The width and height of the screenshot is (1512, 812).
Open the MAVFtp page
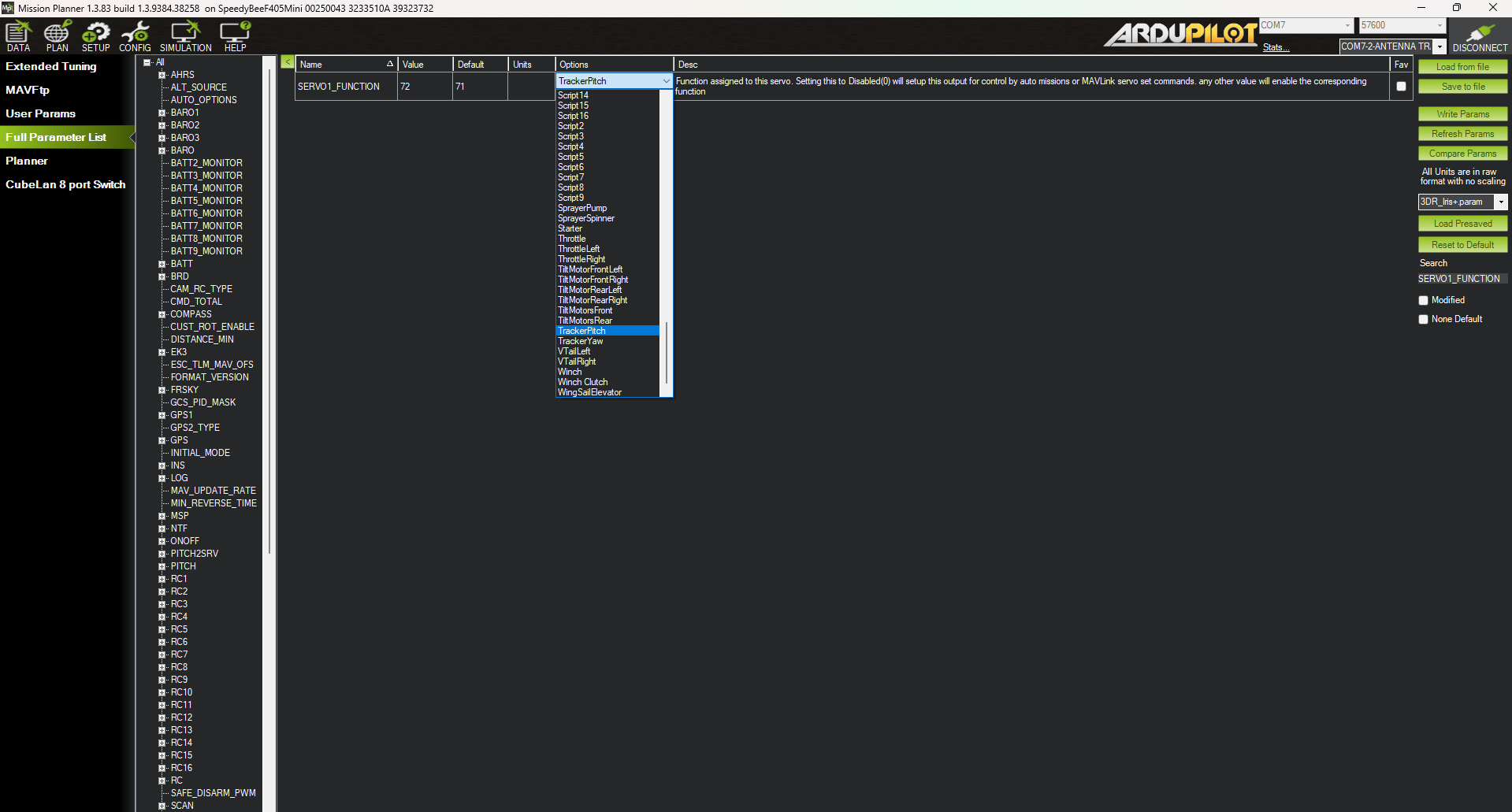[28, 90]
